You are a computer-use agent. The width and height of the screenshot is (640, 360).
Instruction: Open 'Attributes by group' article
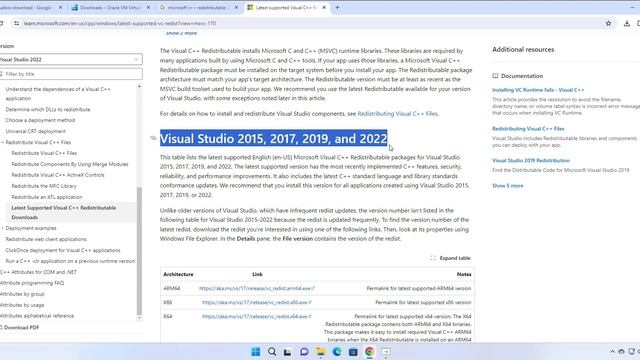pyautogui.click(x=22, y=294)
